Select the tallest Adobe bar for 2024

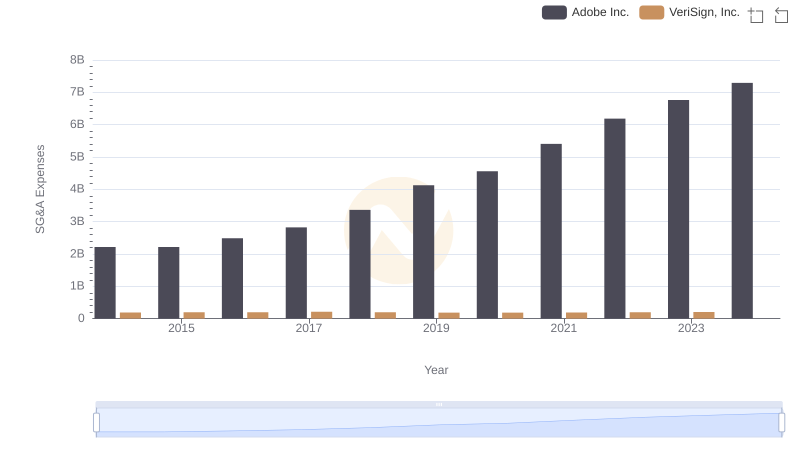tap(742, 201)
